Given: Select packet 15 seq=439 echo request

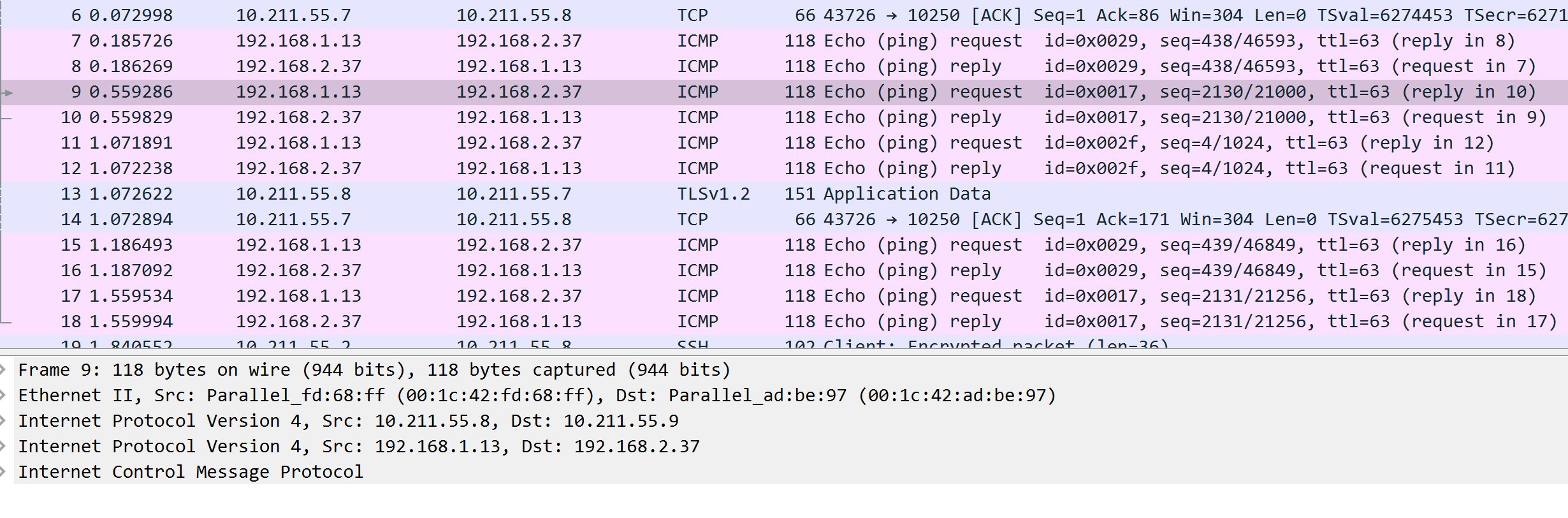Looking at the screenshot, I should [784, 245].
